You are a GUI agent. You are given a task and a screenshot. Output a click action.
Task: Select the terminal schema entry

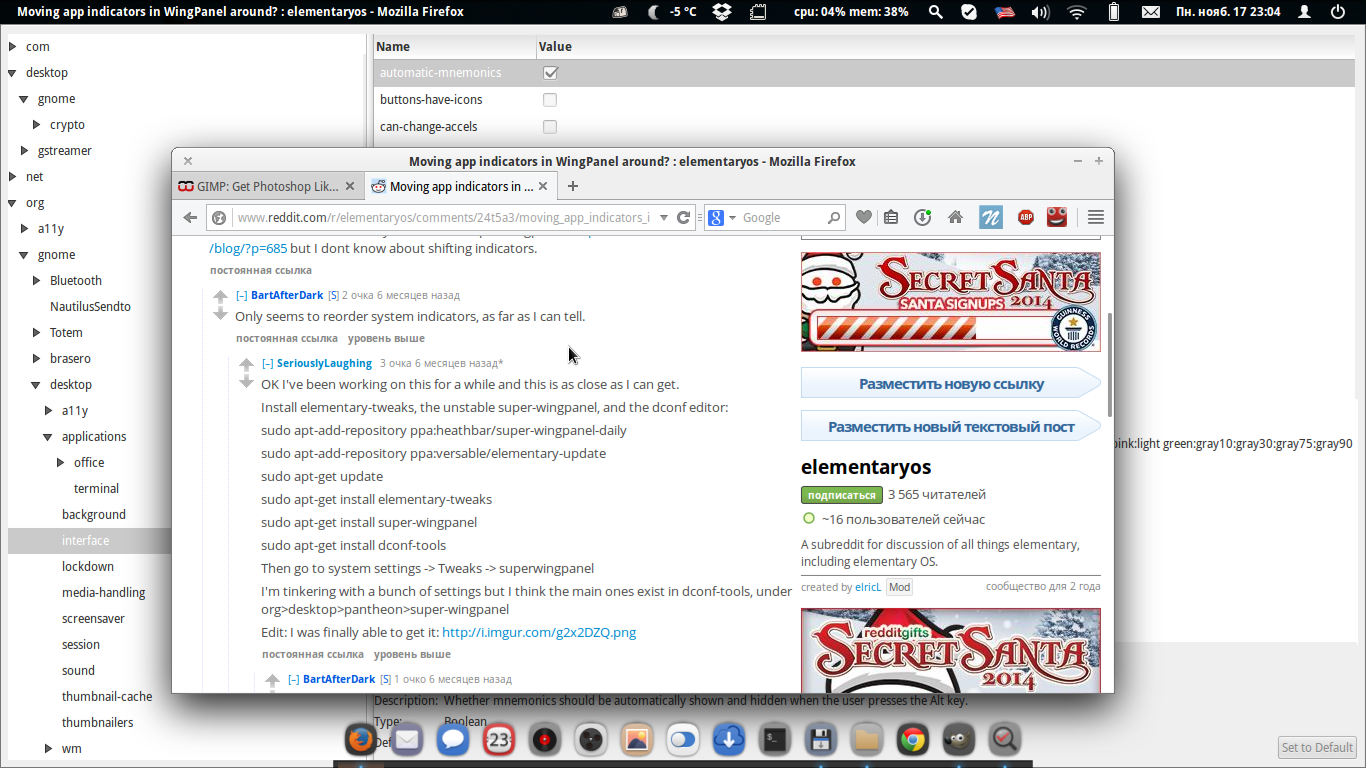96,489
